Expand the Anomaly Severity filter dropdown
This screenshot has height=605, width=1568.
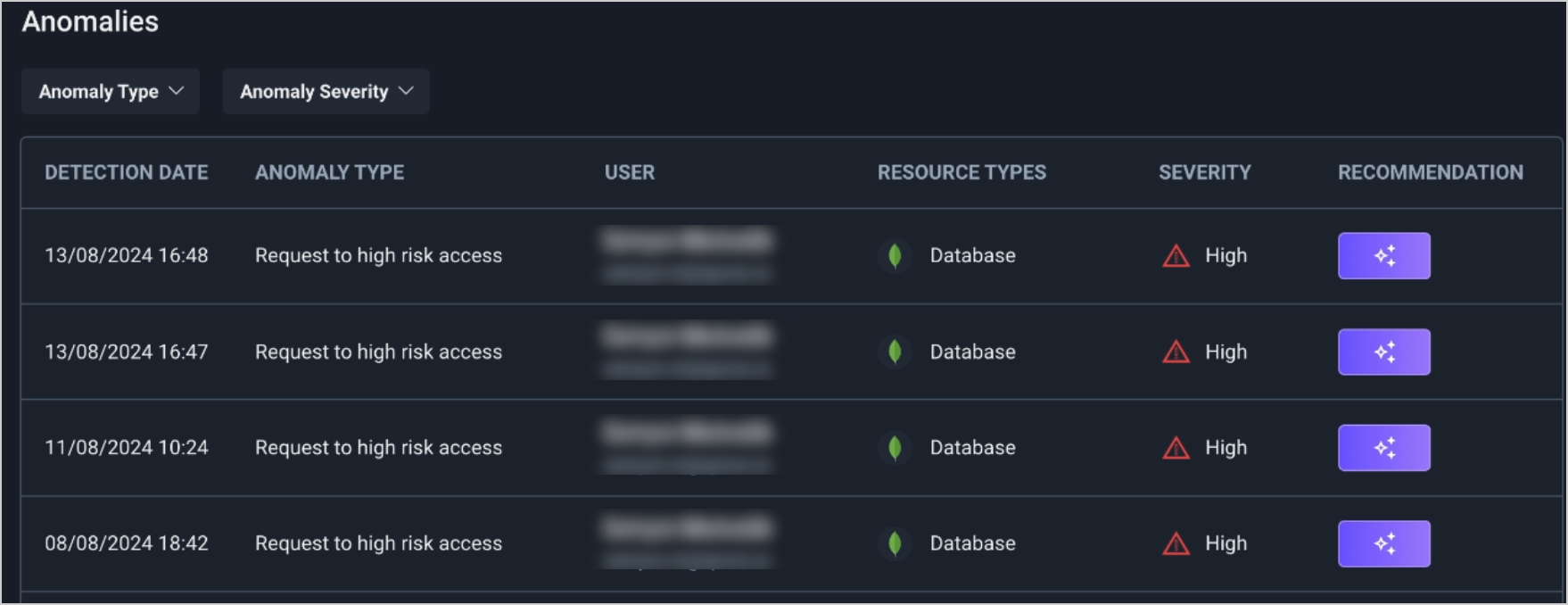(326, 92)
